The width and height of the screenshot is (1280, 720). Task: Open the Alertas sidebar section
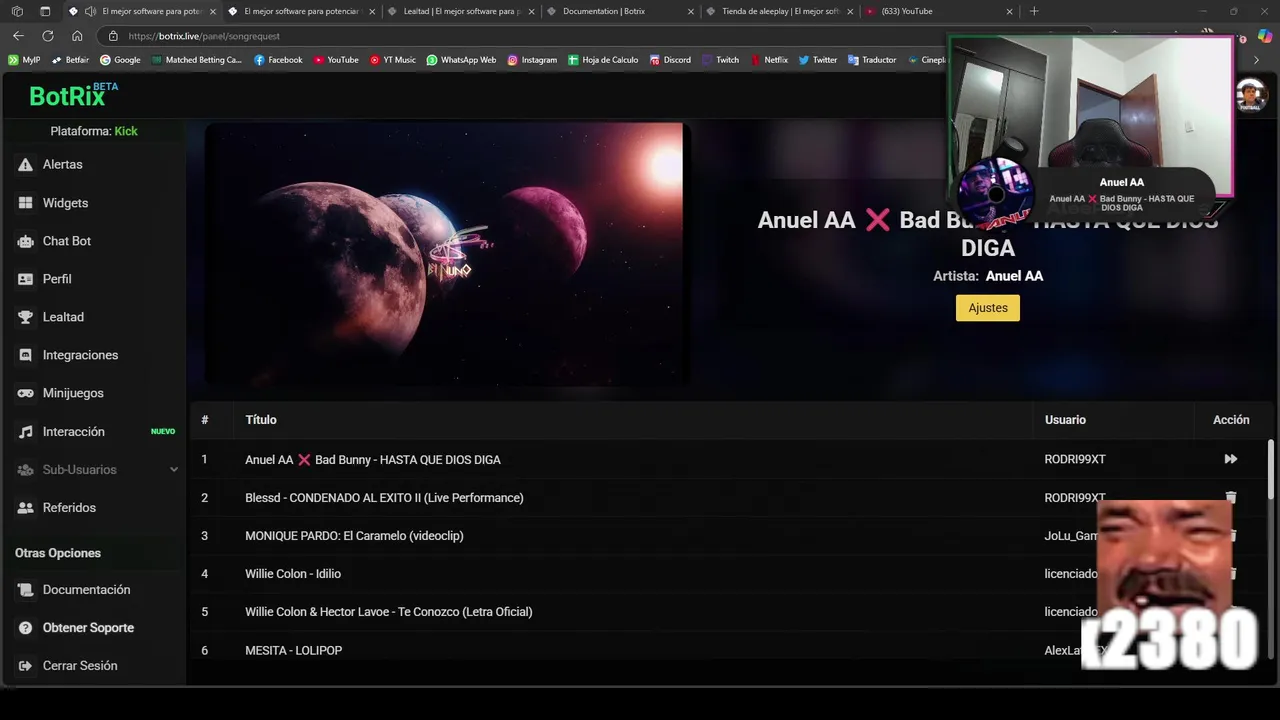pos(63,164)
